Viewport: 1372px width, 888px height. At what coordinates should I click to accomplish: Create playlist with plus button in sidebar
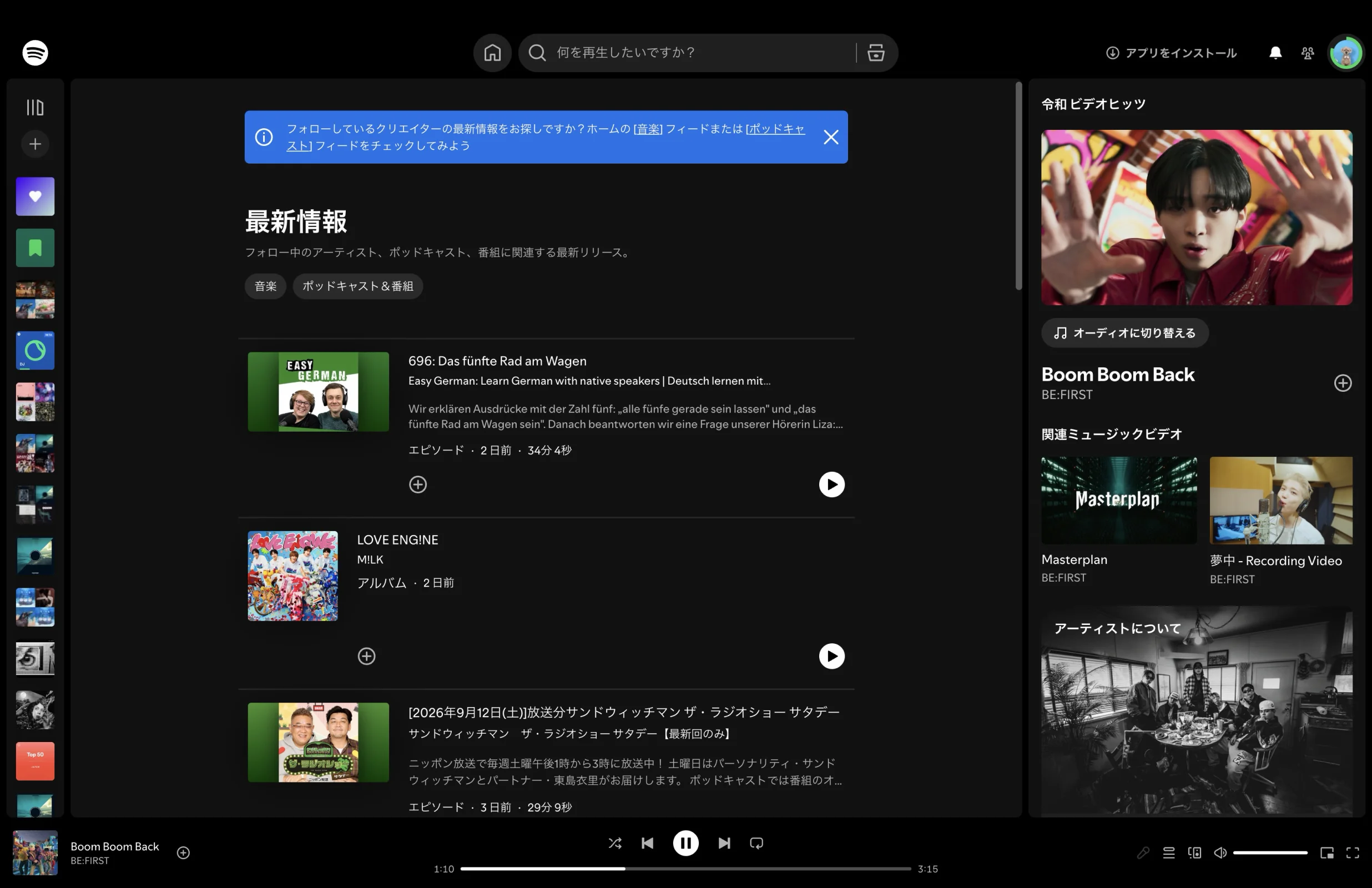pos(35,144)
